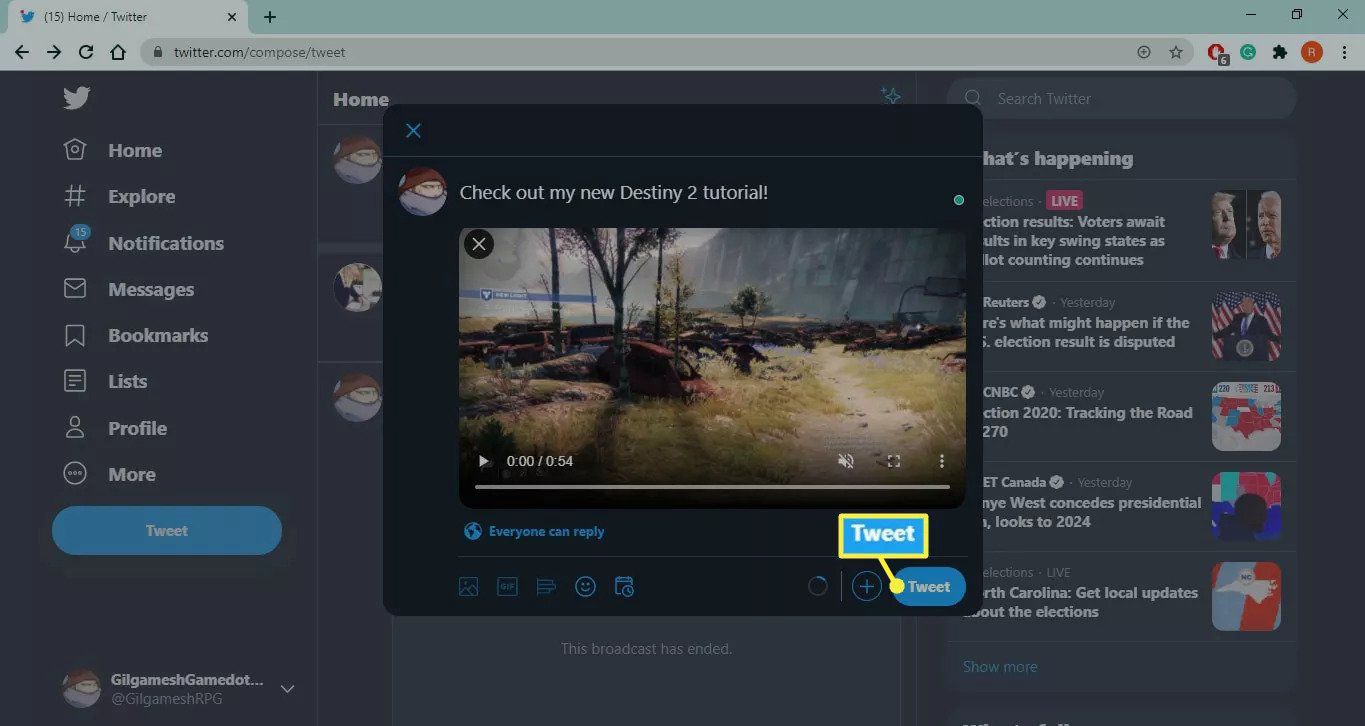Click the top tweets sparkle icon
Image resolution: width=1365 pixels, height=726 pixels.
890,97
